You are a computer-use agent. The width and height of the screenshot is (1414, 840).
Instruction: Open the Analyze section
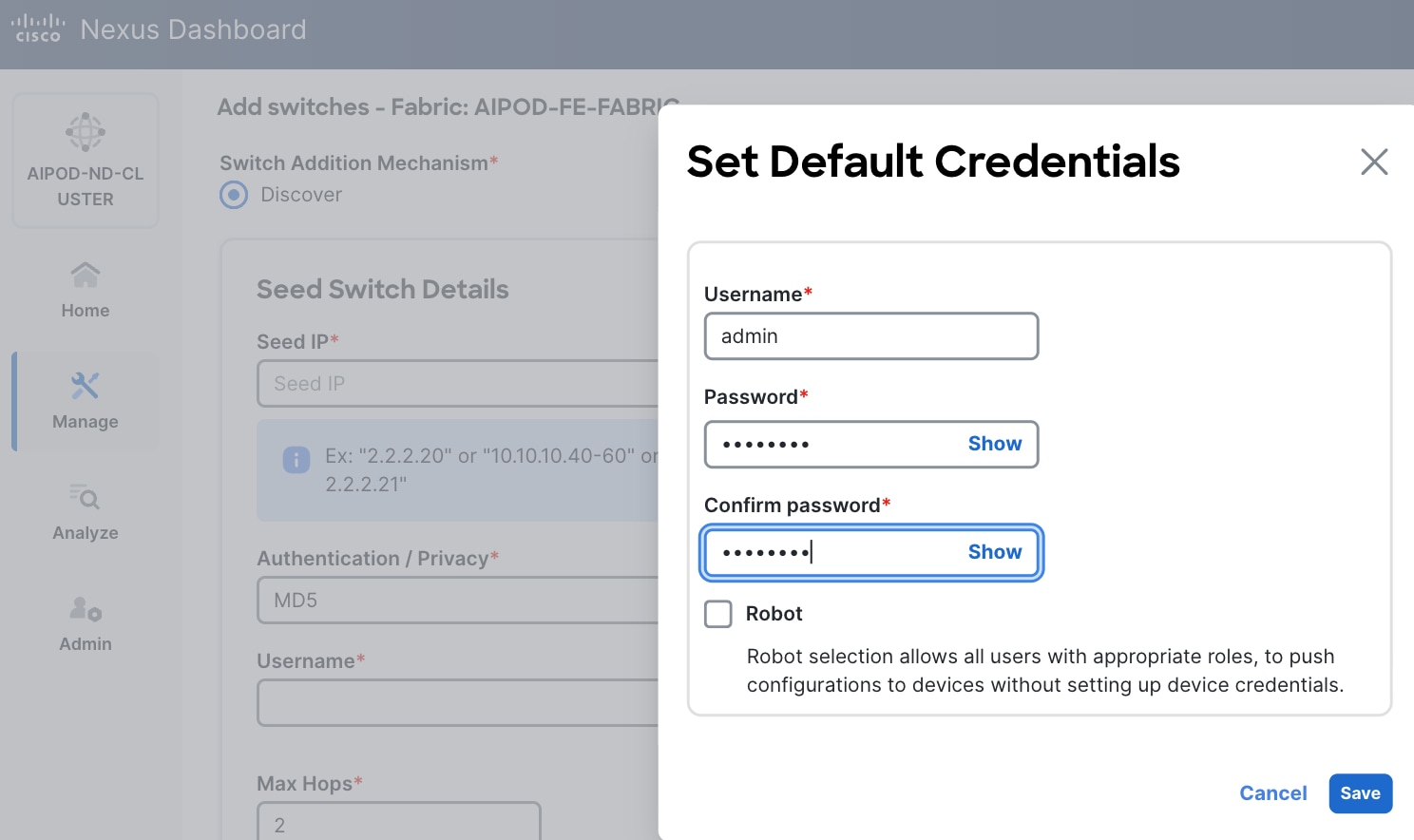coord(86,512)
